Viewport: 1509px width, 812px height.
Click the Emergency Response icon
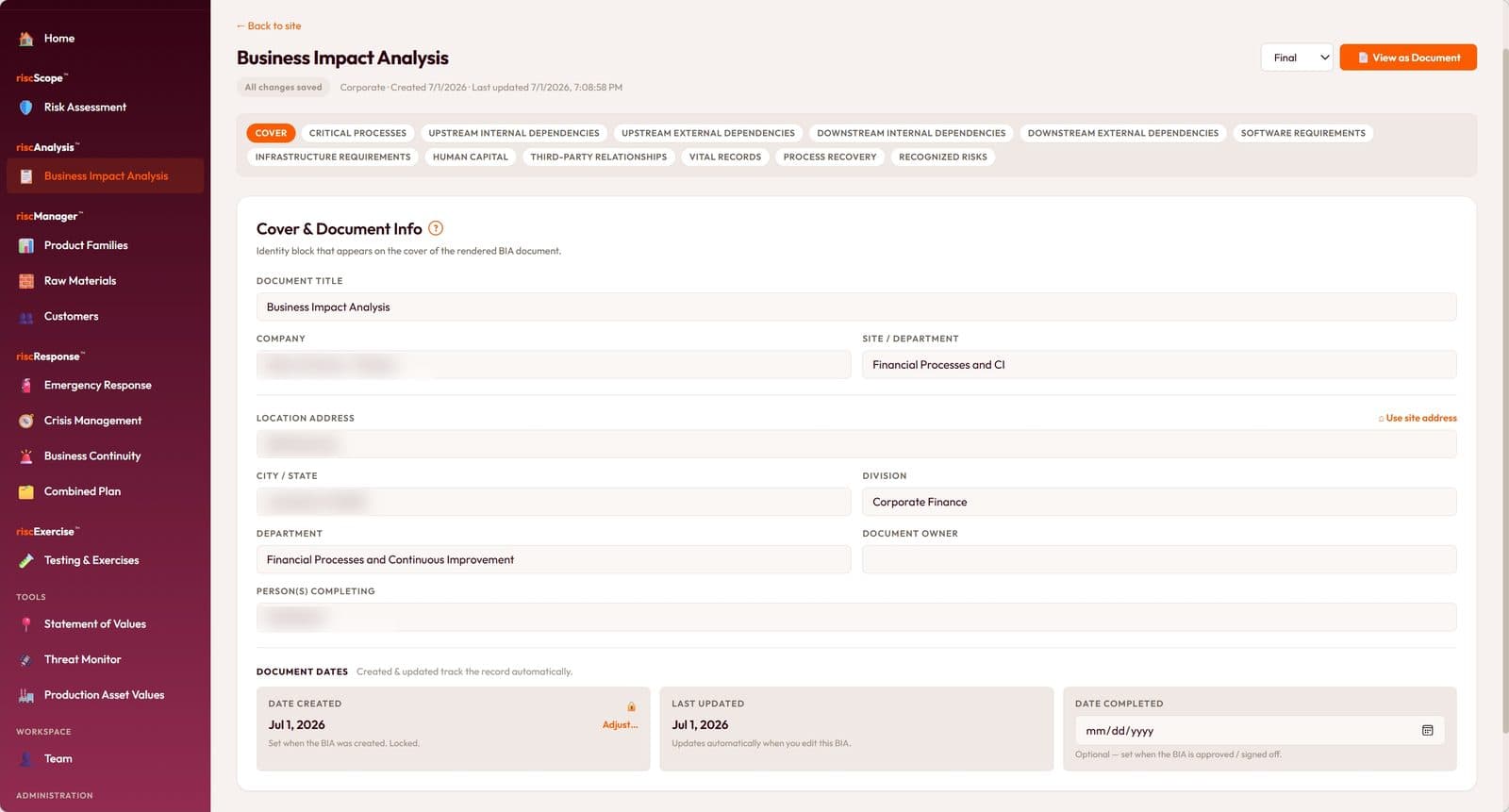[26, 386]
